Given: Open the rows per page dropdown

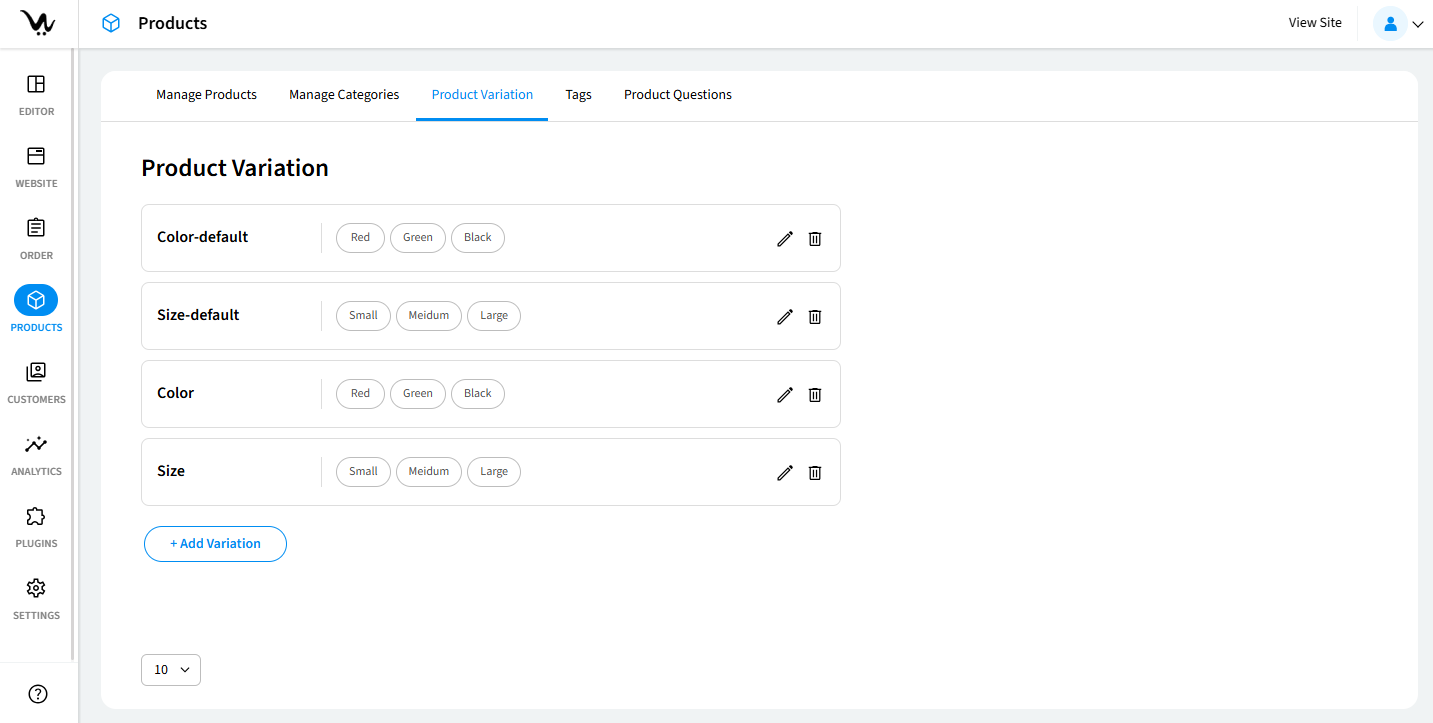Looking at the screenshot, I should click(x=171, y=670).
